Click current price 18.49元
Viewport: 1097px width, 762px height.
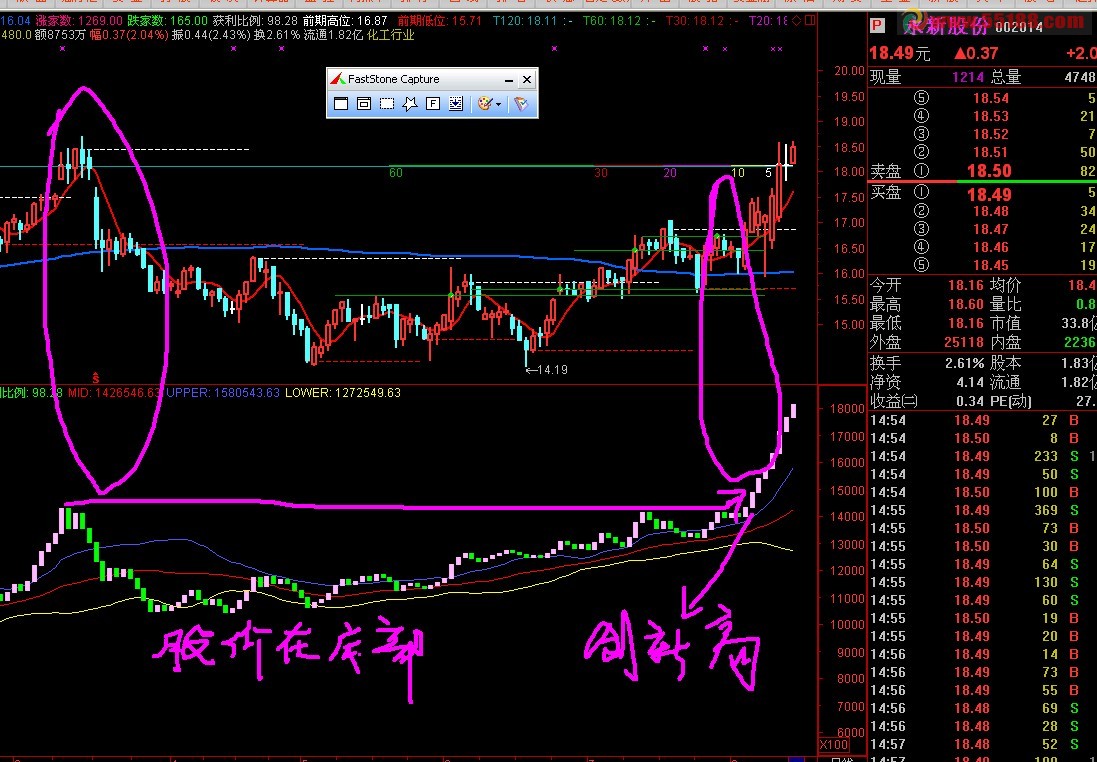point(900,53)
